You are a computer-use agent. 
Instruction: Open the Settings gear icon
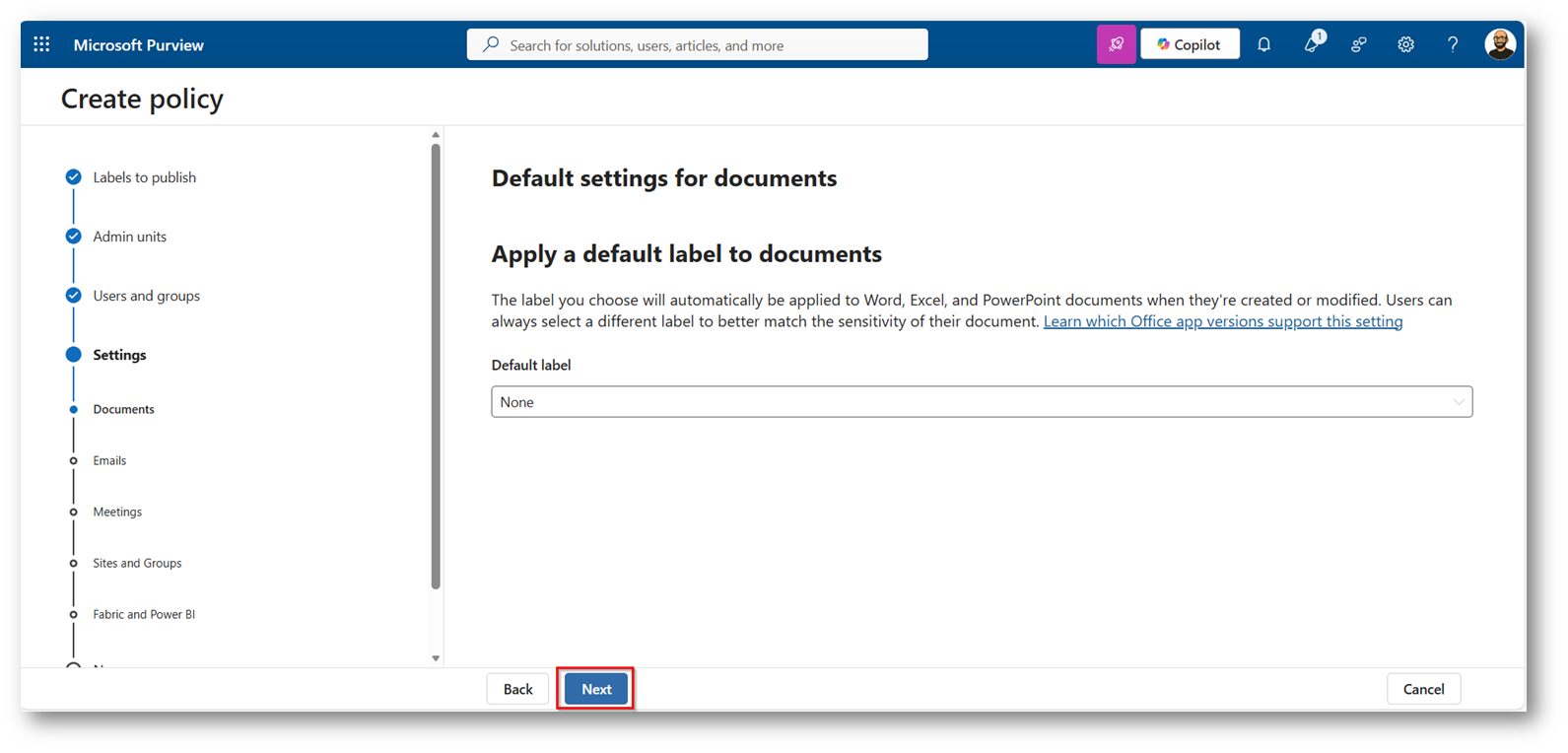[1405, 44]
